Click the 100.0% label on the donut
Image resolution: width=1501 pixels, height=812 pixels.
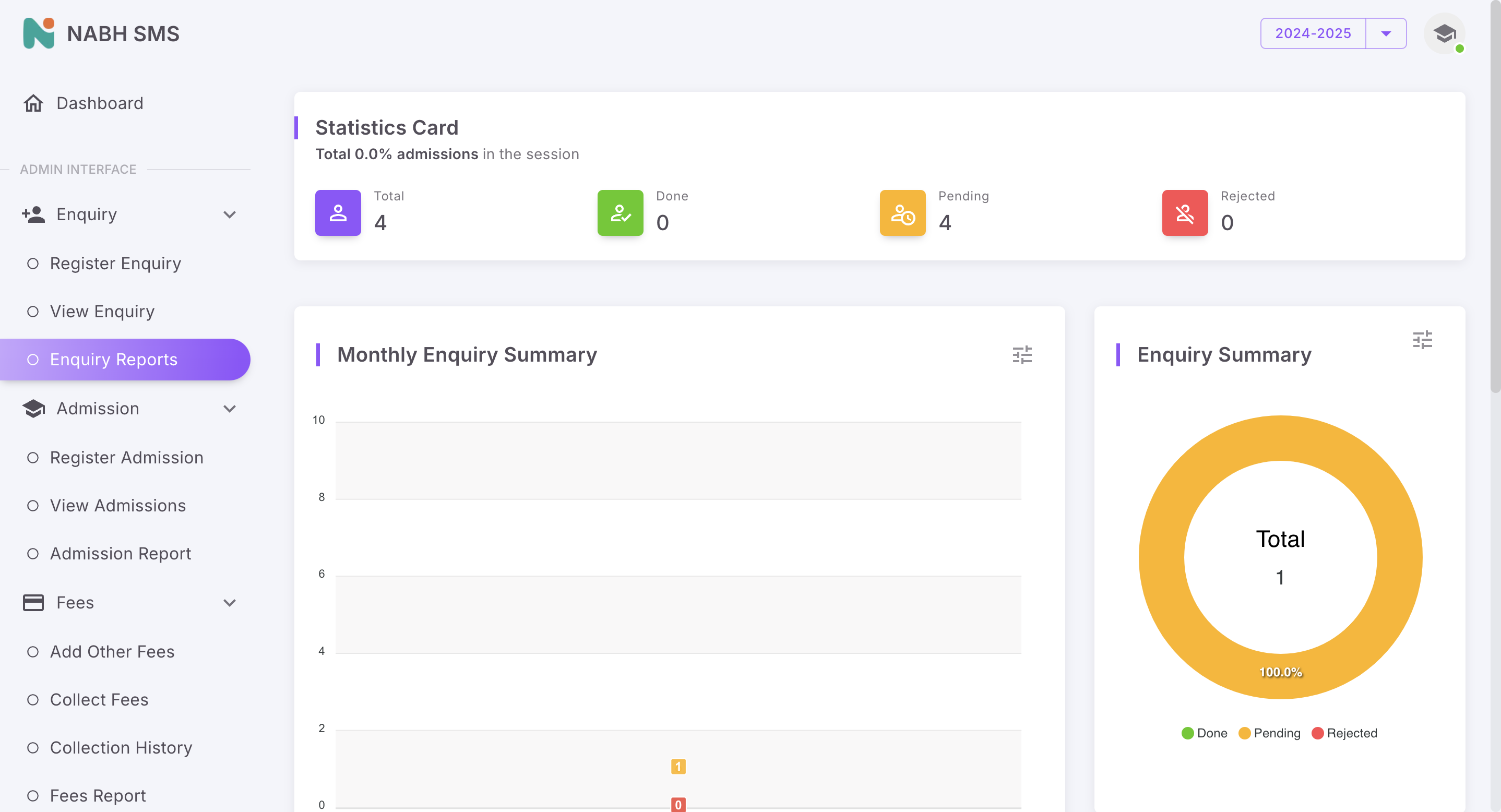tap(1280, 672)
